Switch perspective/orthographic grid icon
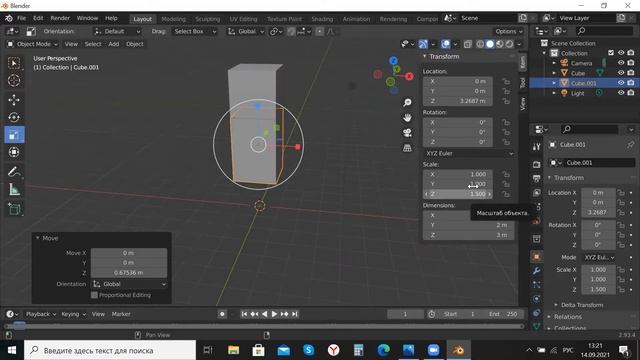The image size is (640, 360). pos(407,148)
